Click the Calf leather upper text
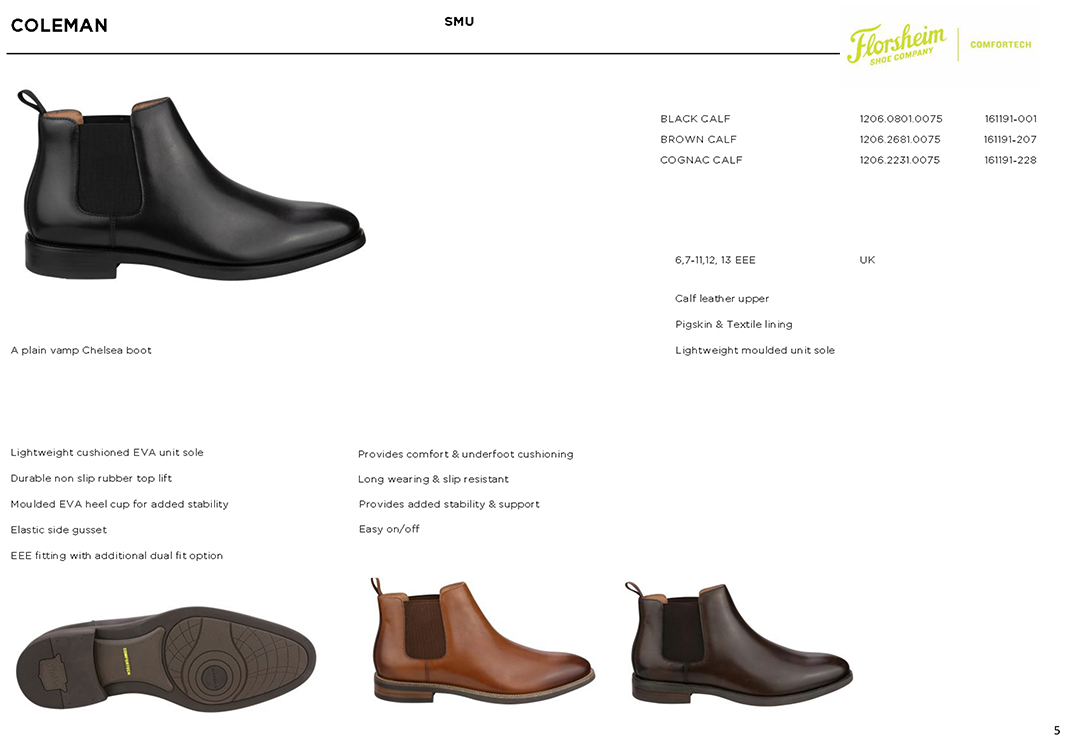The width and height of the screenshot is (1080, 741). [722, 298]
